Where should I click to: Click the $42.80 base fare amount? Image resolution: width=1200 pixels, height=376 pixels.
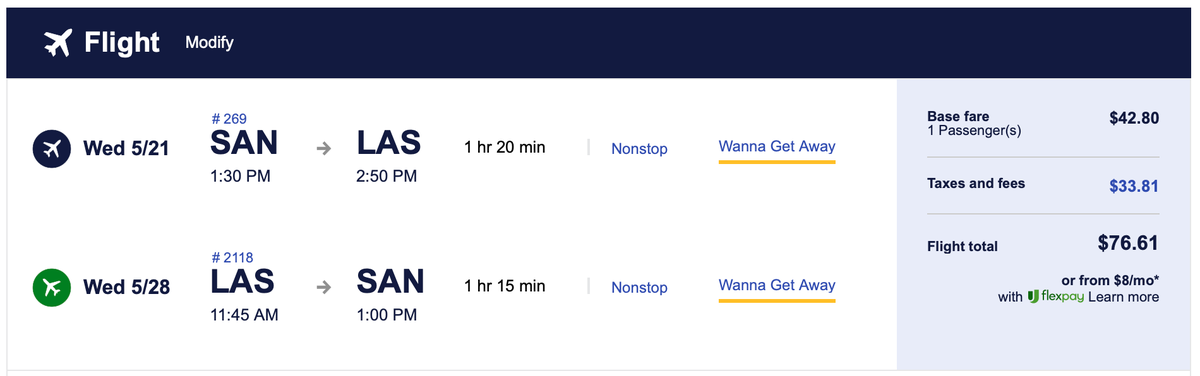tap(1134, 118)
